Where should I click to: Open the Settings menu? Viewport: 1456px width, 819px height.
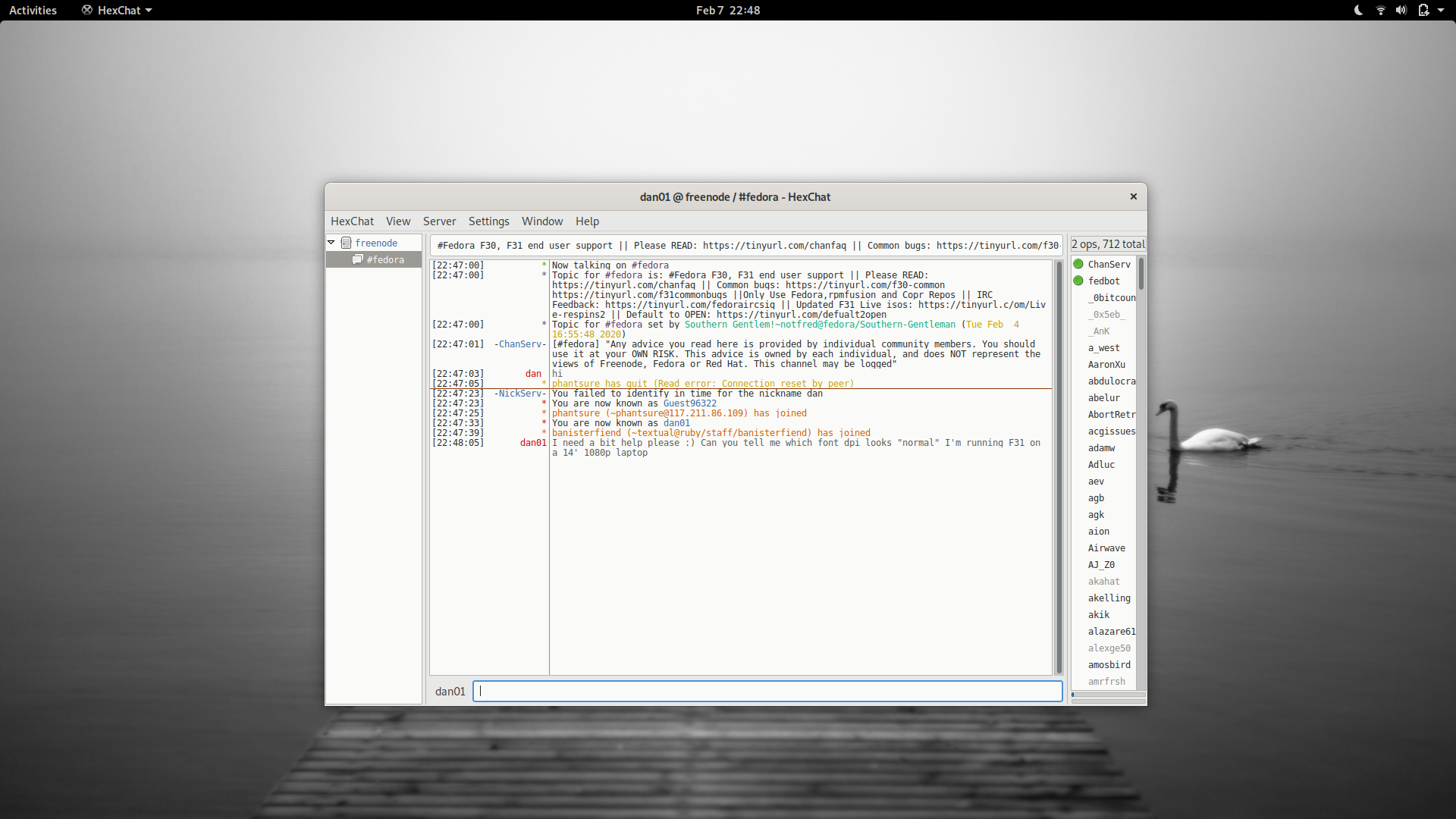(x=489, y=221)
